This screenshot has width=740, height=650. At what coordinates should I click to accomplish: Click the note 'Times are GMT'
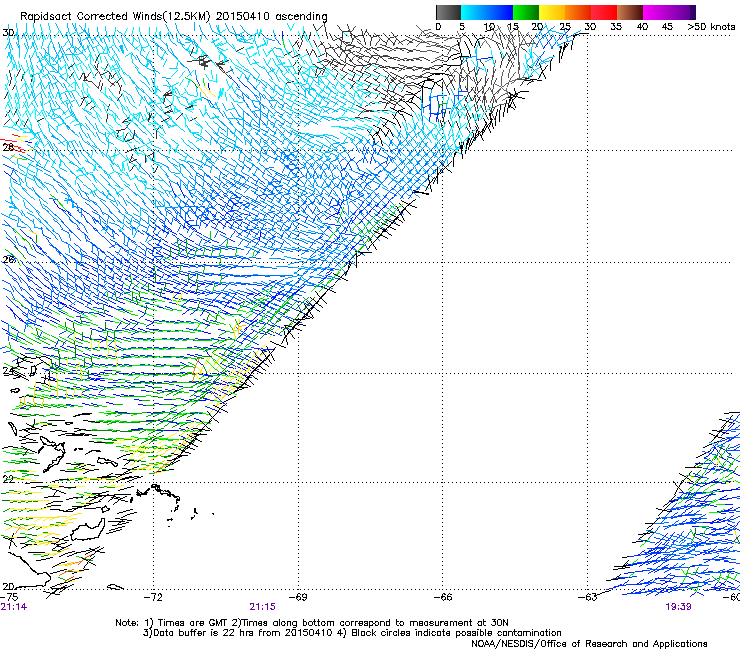[192, 623]
